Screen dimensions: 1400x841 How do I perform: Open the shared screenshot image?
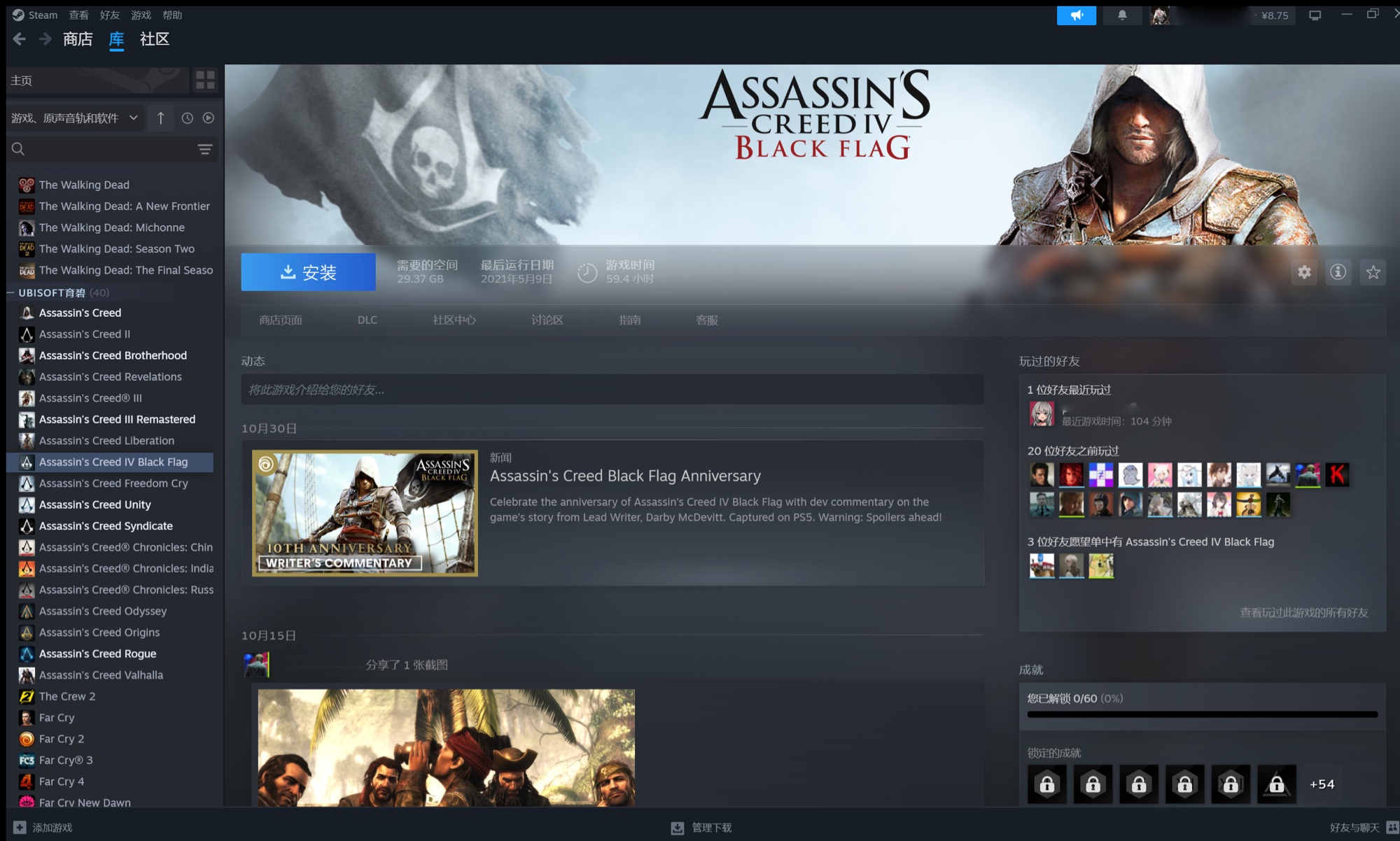coord(447,747)
